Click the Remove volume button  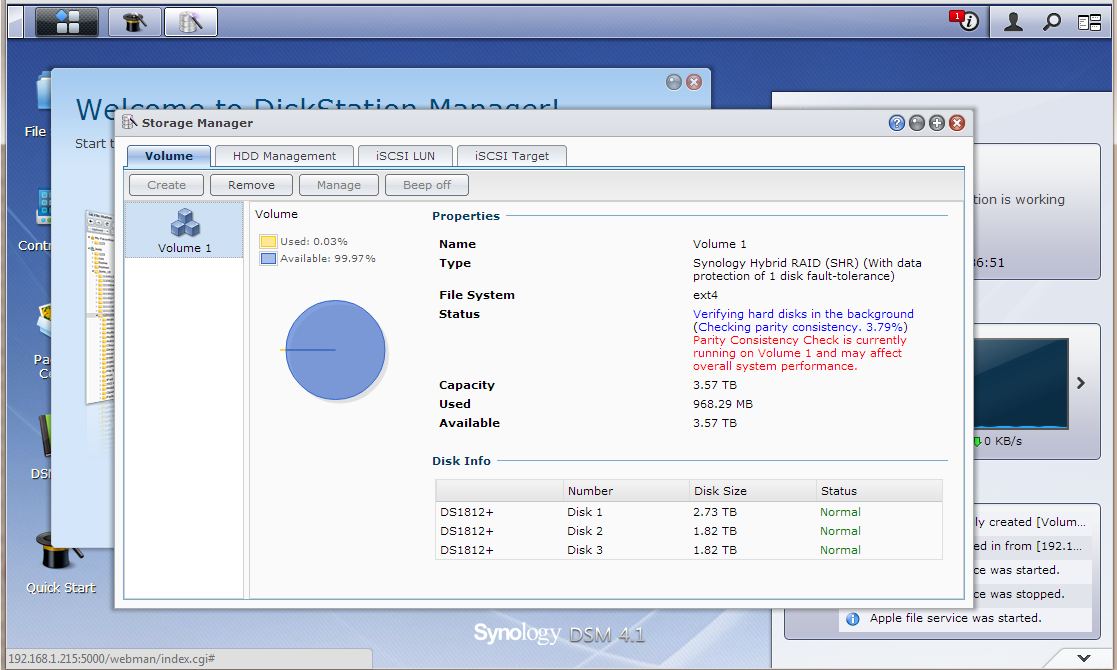point(251,185)
